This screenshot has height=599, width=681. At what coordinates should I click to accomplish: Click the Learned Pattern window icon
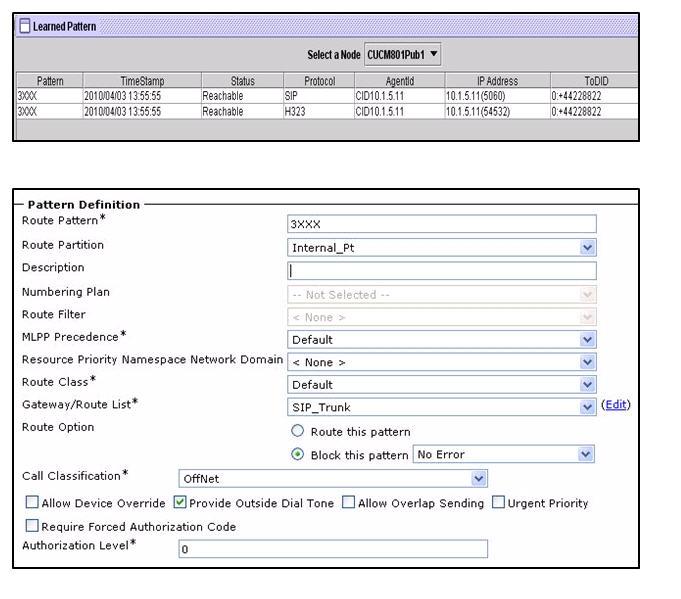coord(24,26)
